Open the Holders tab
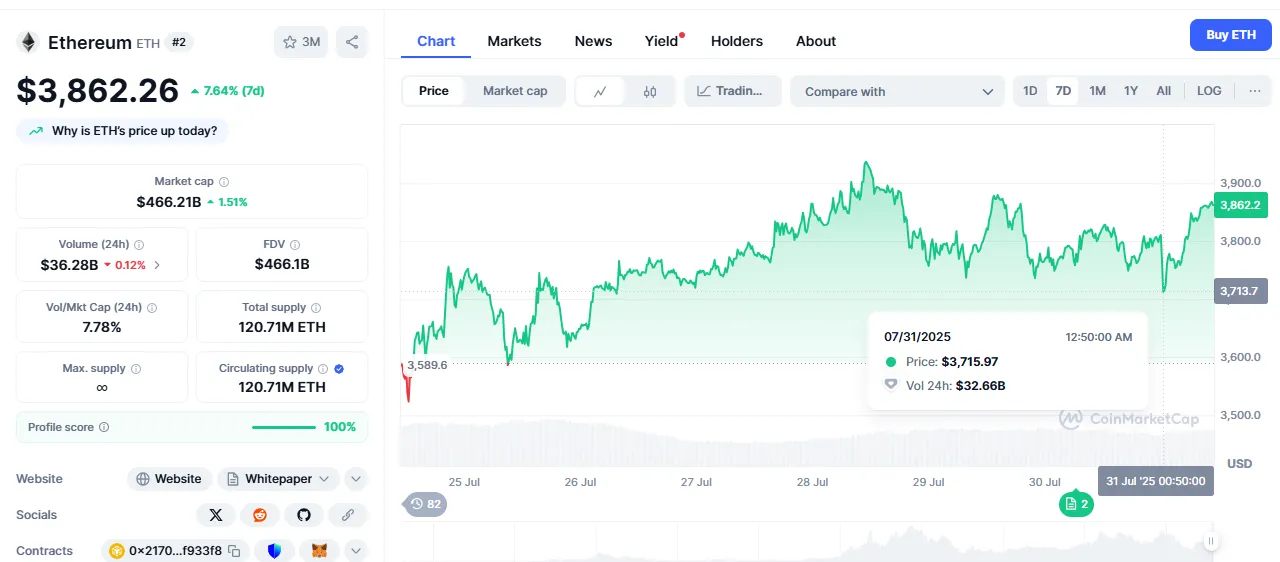Viewport: 1280px width, 562px height. click(736, 41)
